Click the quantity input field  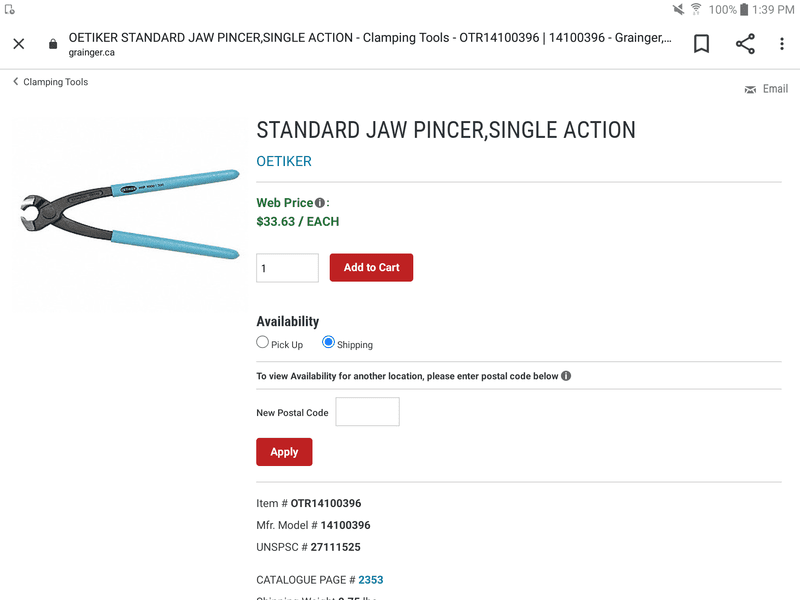click(287, 268)
